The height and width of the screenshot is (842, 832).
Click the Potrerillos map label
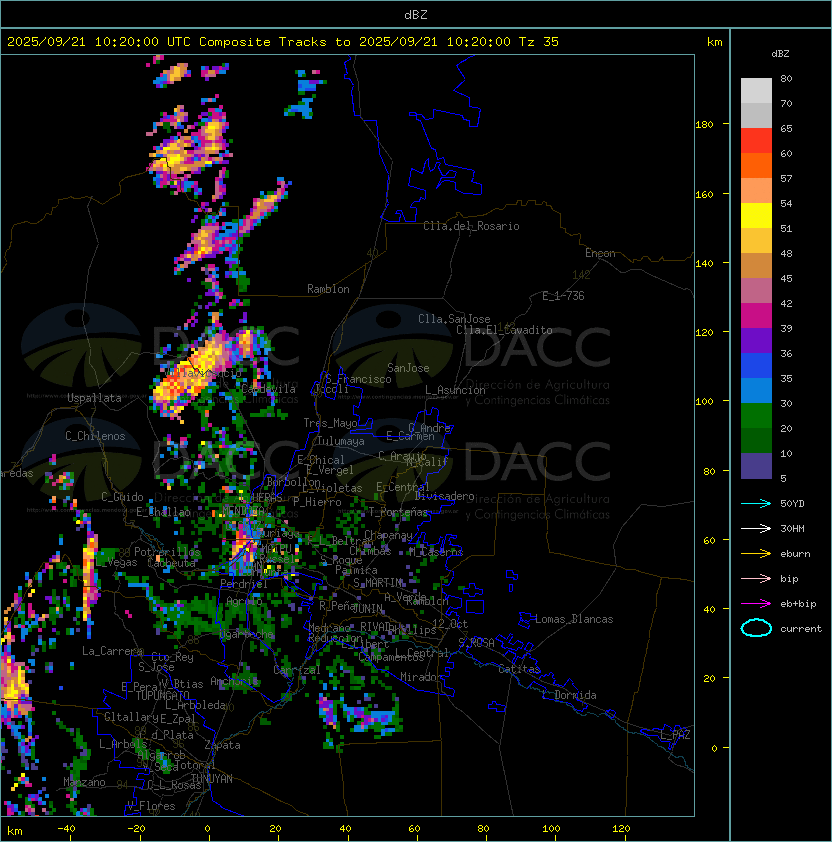pos(167,552)
